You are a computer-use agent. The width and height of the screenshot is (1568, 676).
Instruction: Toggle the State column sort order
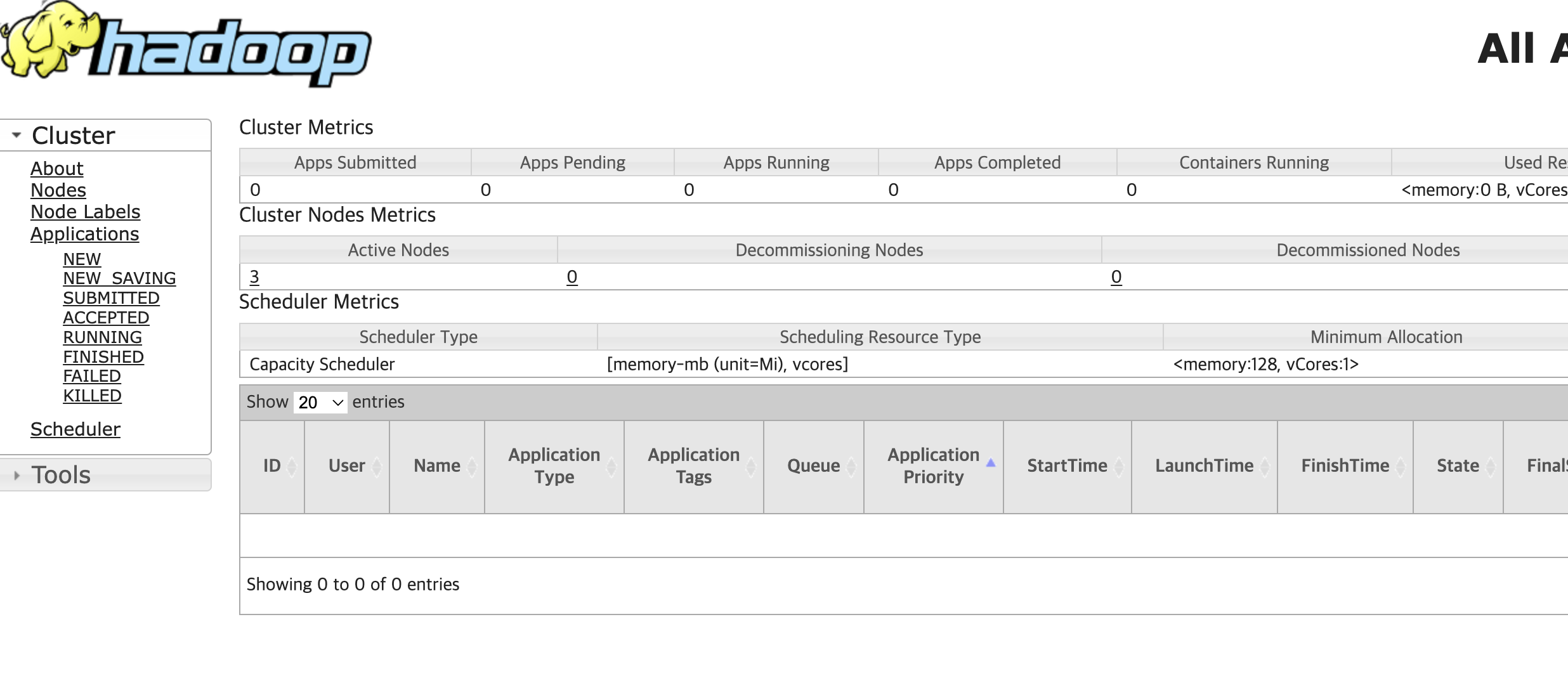click(x=1489, y=466)
